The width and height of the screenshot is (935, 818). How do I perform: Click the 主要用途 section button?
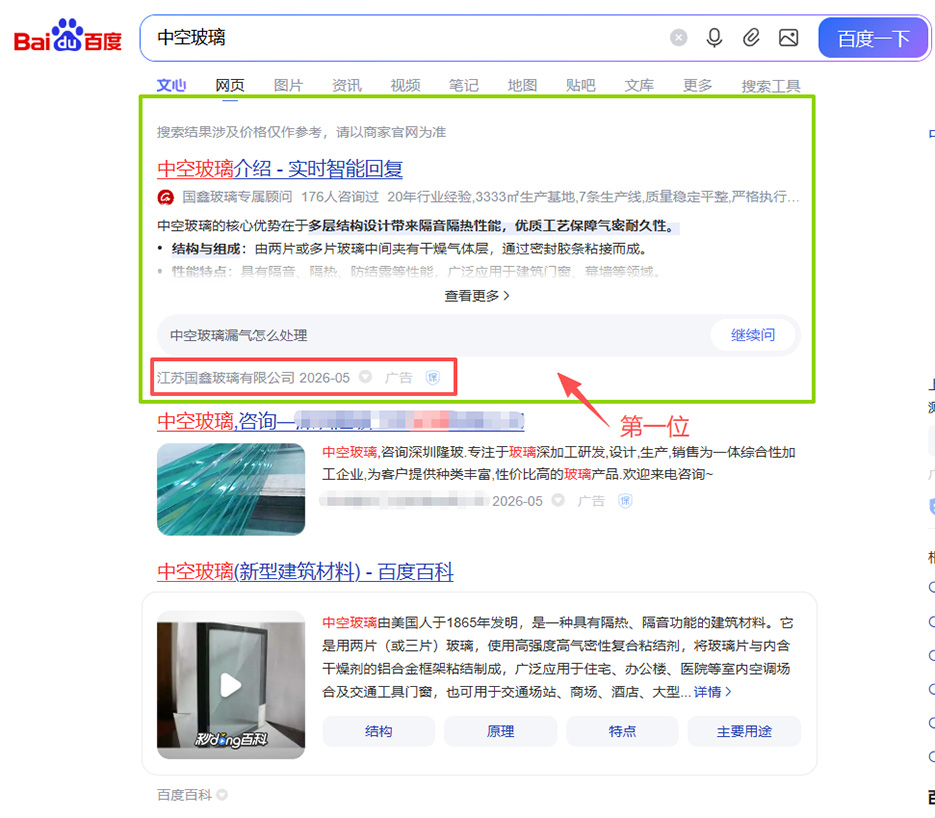click(744, 732)
